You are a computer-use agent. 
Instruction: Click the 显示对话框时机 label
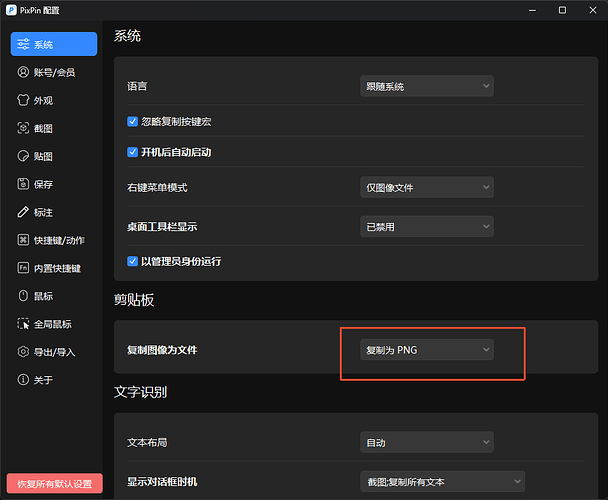tap(162, 482)
